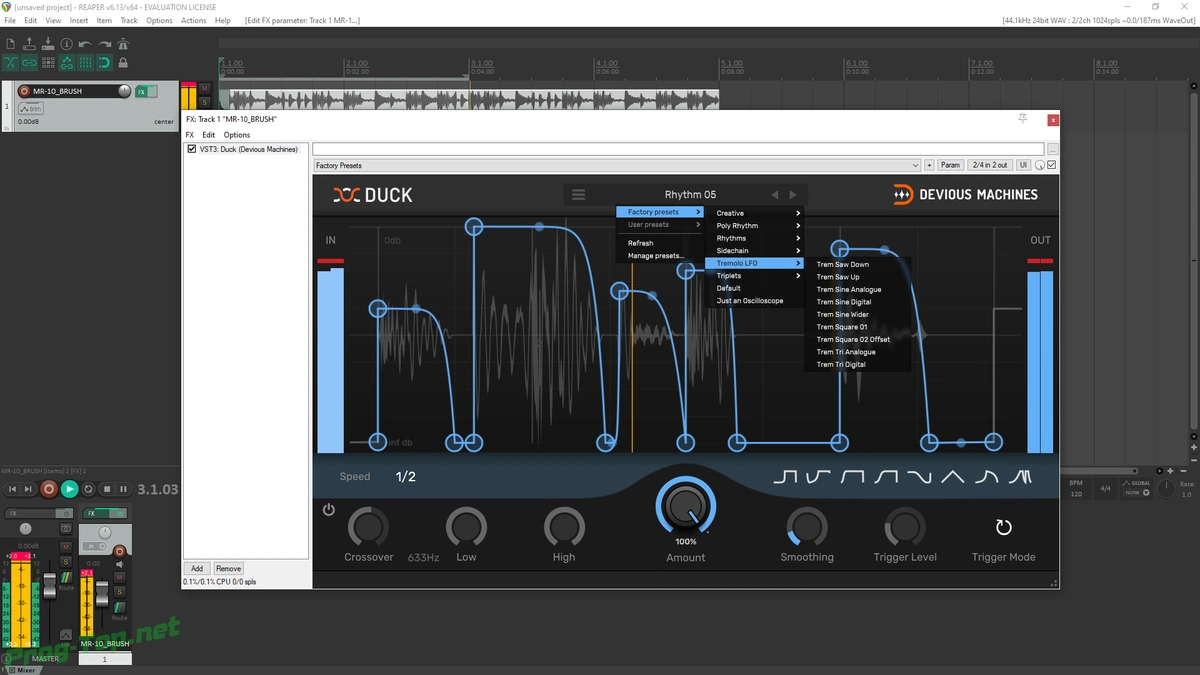This screenshot has width=1200, height=675.
Task: Open Factory Presets combo box dropdown
Action: (616, 165)
